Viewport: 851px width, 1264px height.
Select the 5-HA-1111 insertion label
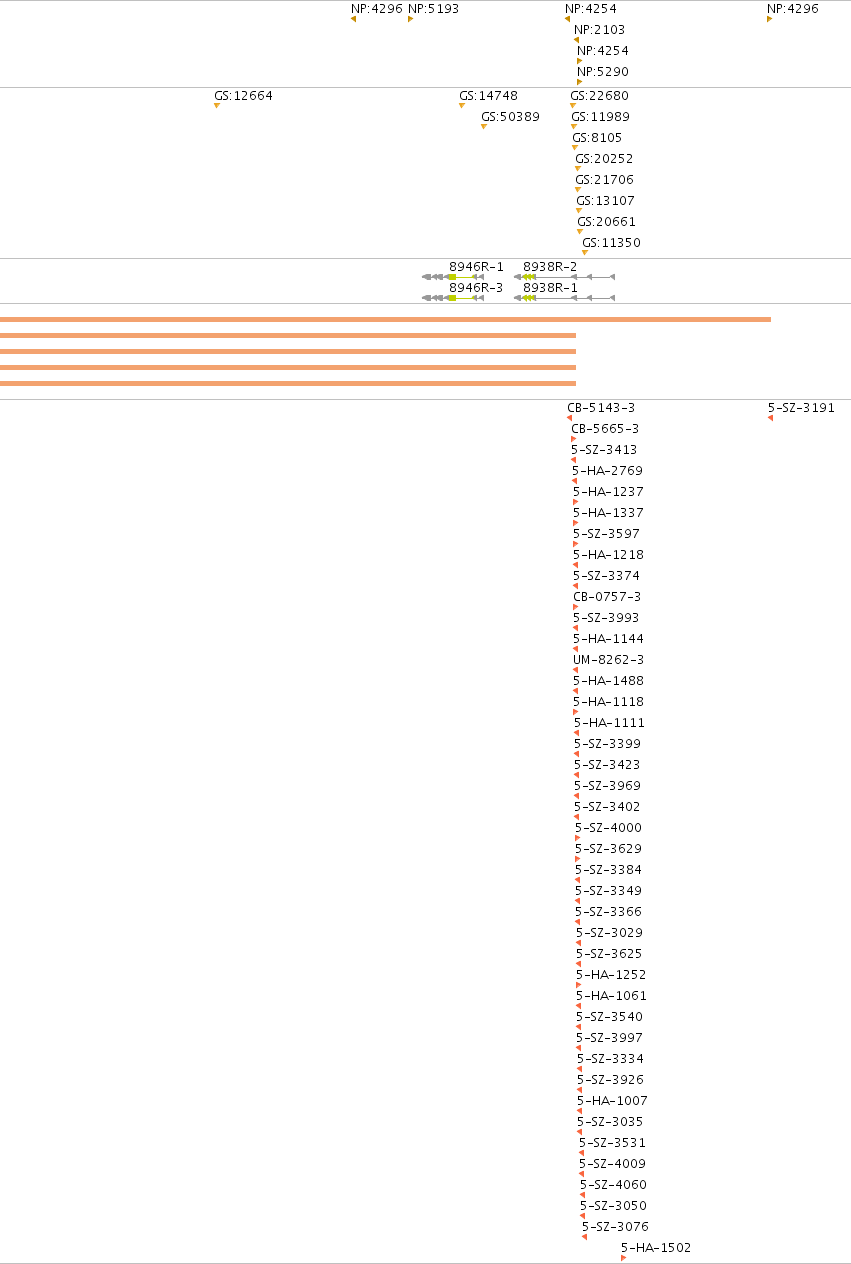609,723
